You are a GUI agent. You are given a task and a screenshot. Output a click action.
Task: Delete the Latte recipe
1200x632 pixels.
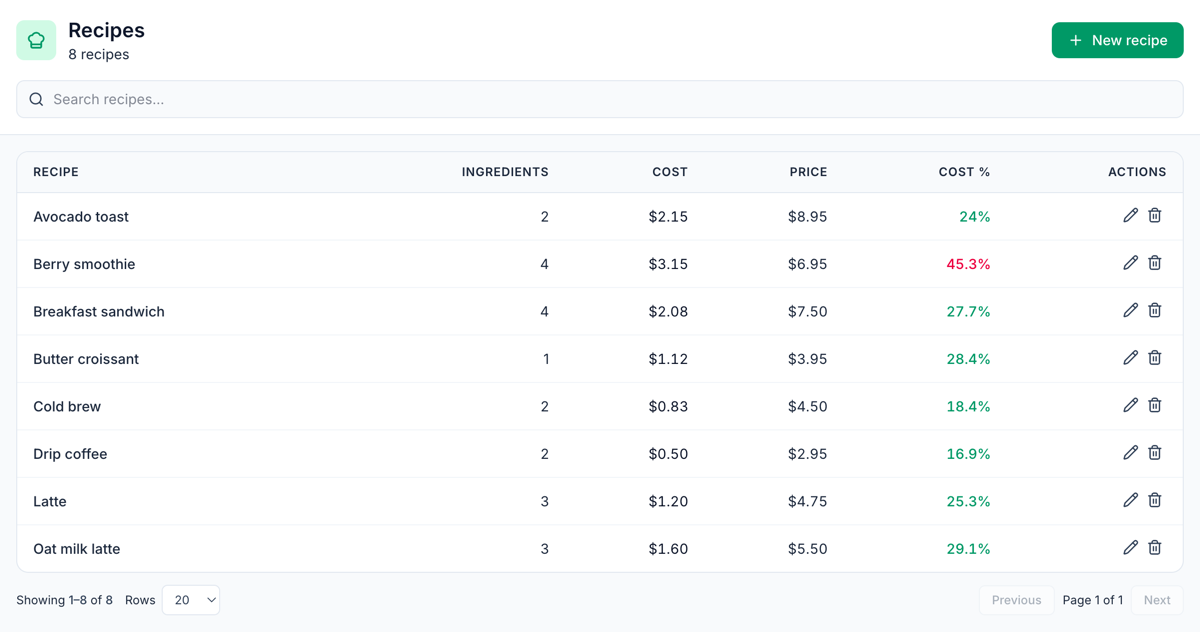click(1155, 500)
